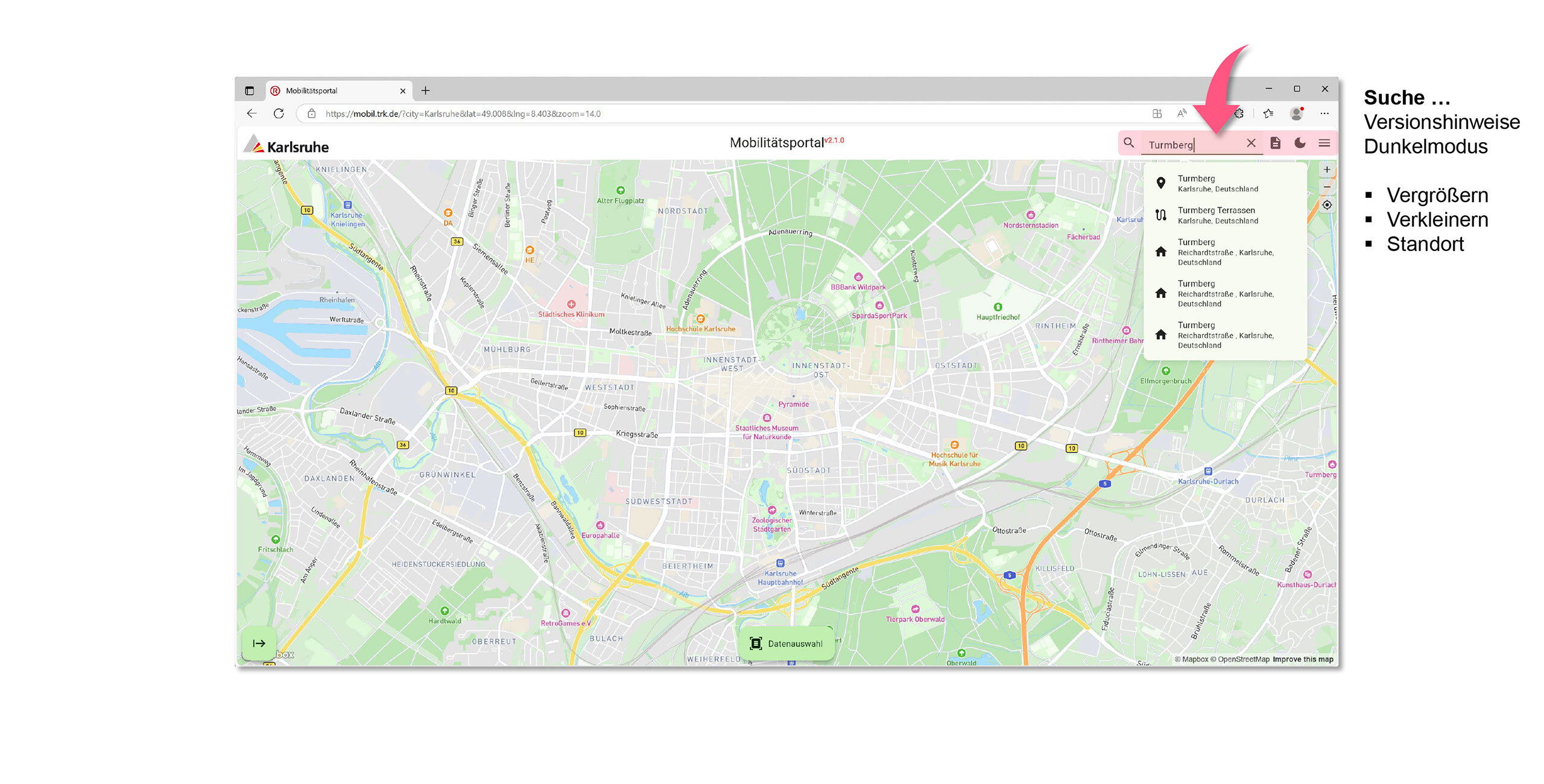Image resolution: width=1544 pixels, height=784 pixels.
Task: Click the search magnifier icon
Action: pyautogui.click(x=1128, y=143)
